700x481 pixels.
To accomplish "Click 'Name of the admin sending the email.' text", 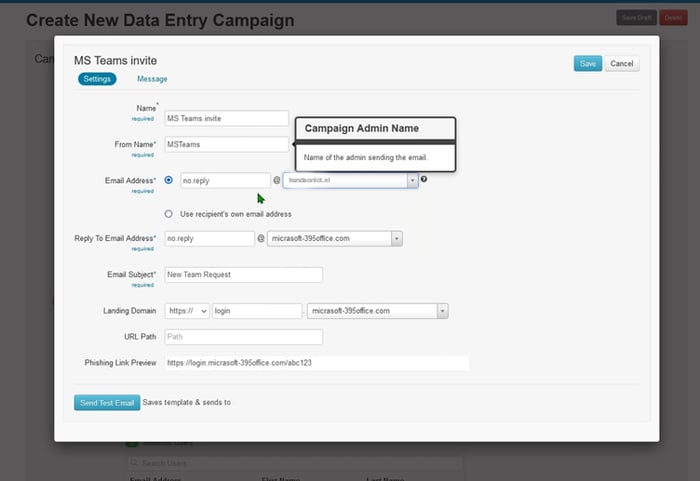I will coord(366,157).
